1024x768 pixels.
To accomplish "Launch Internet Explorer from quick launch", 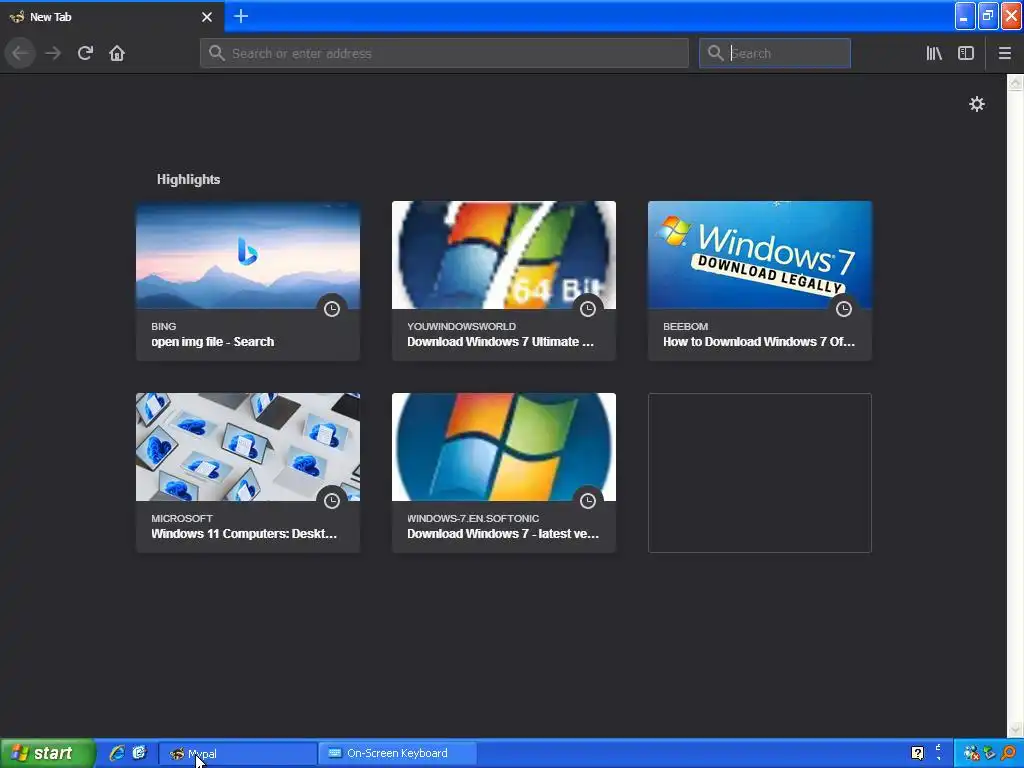I will [117, 753].
